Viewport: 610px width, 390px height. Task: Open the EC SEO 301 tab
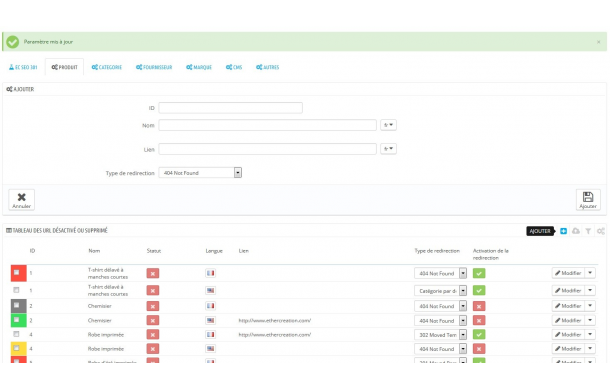click(23, 67)
